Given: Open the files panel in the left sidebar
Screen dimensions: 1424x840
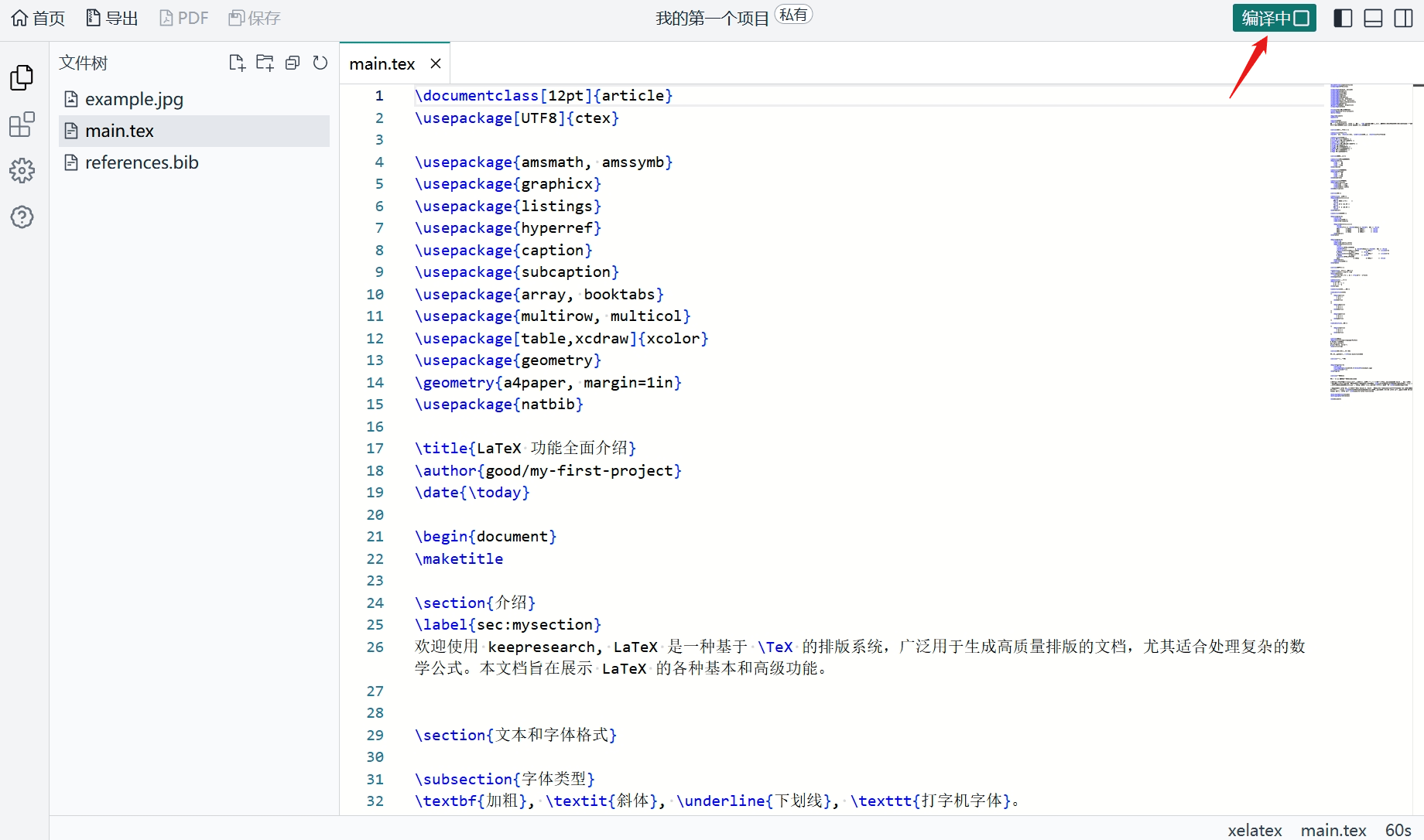Looking at the screenshot, I should pyautogui.click(x=22, y=77).
